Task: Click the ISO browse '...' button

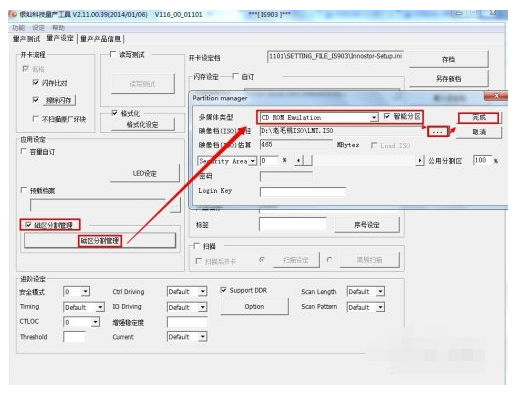Action: [x=437, y=132]
